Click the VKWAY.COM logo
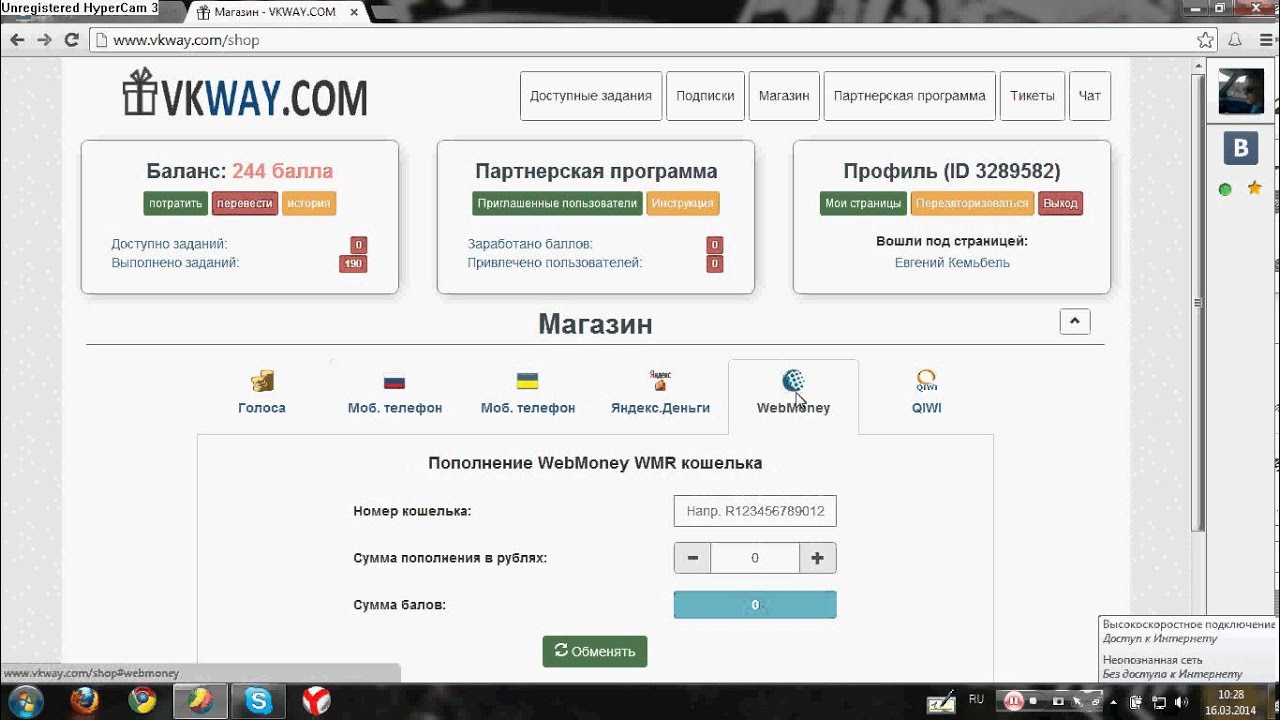 coord(245,95)
